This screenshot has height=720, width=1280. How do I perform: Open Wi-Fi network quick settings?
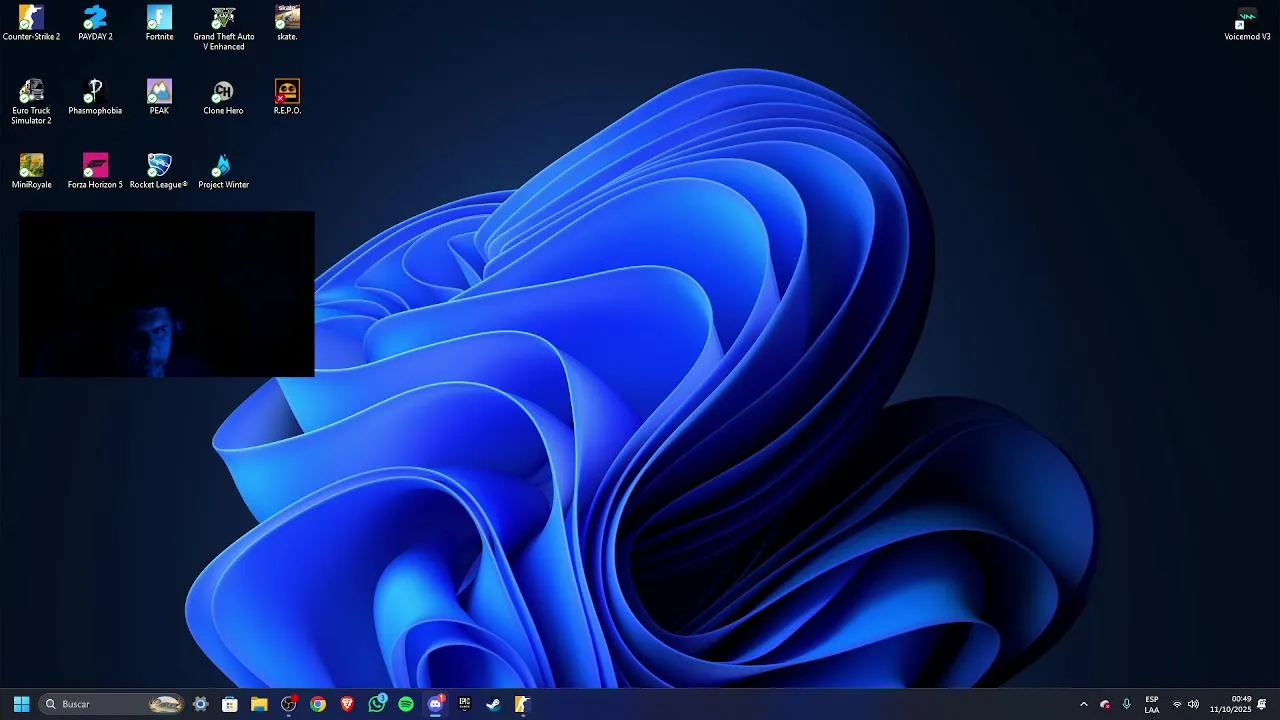[1177, 704]
